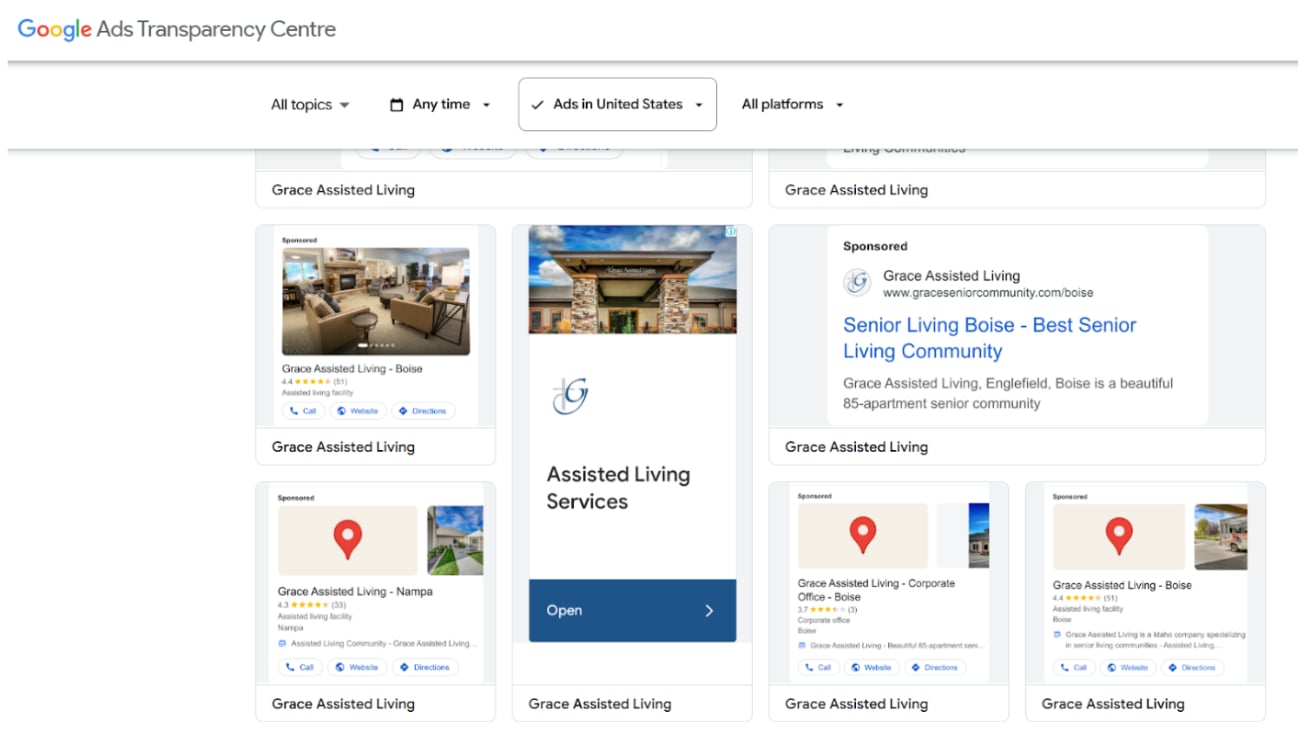
Task: Click the chevron arrow on the Open button
Action: [x=709, y=610]
